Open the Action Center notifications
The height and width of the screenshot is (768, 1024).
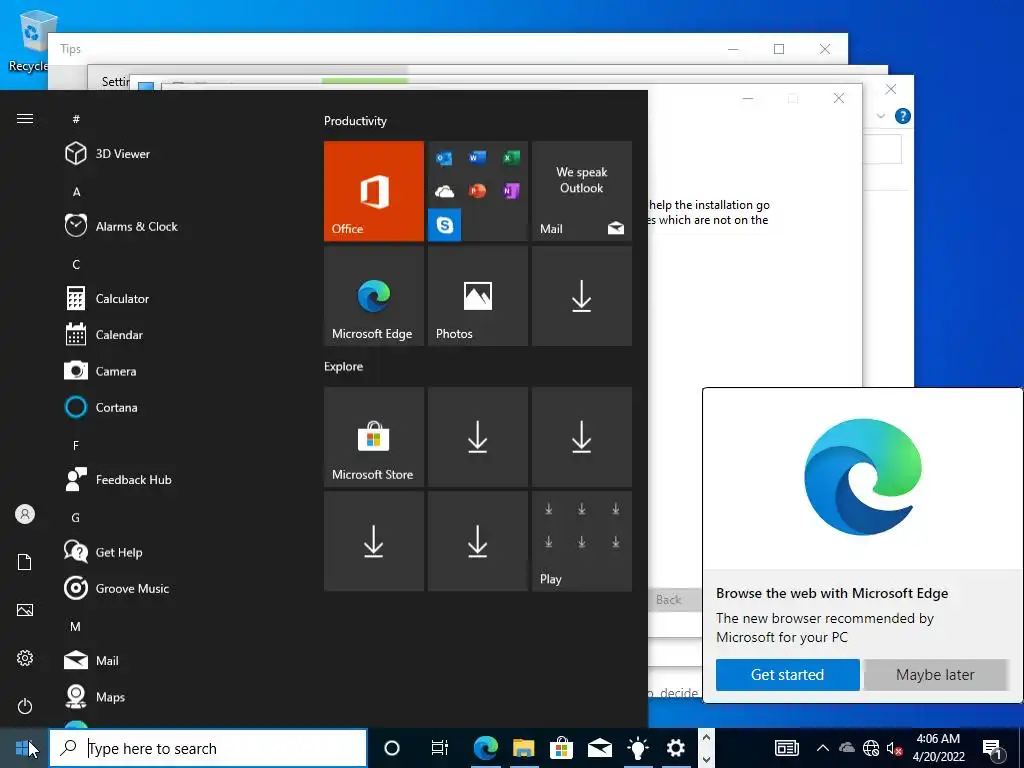pyautogui.click(x=993, y=748)
